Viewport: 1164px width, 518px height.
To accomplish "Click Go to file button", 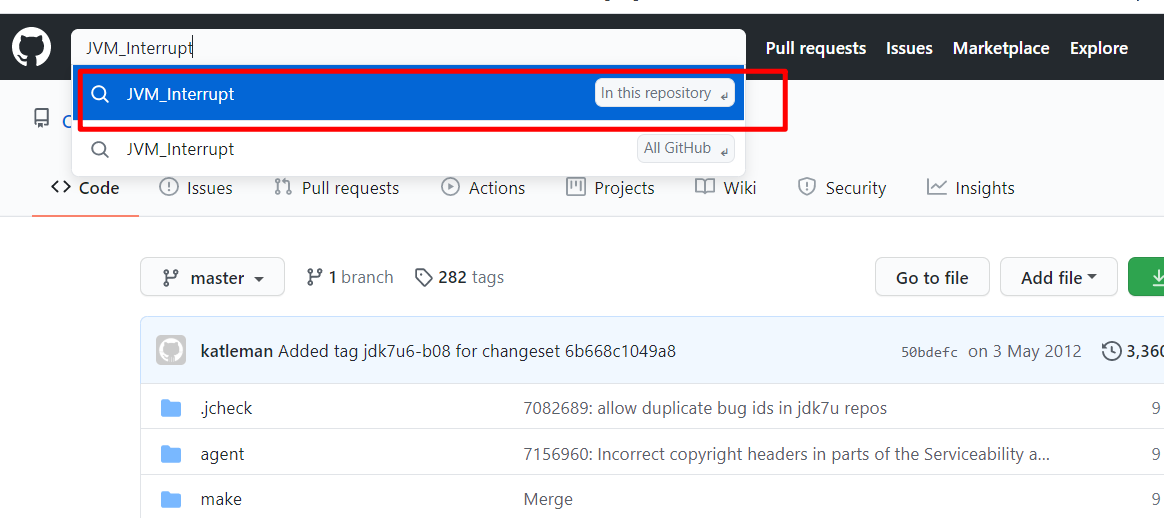I will coord(932,277).
